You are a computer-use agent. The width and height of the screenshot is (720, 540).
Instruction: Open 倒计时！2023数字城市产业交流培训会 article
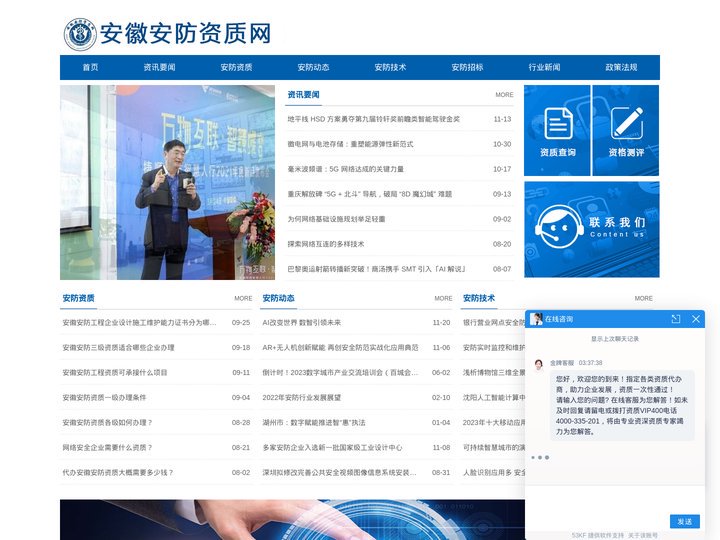coord(340,373)
